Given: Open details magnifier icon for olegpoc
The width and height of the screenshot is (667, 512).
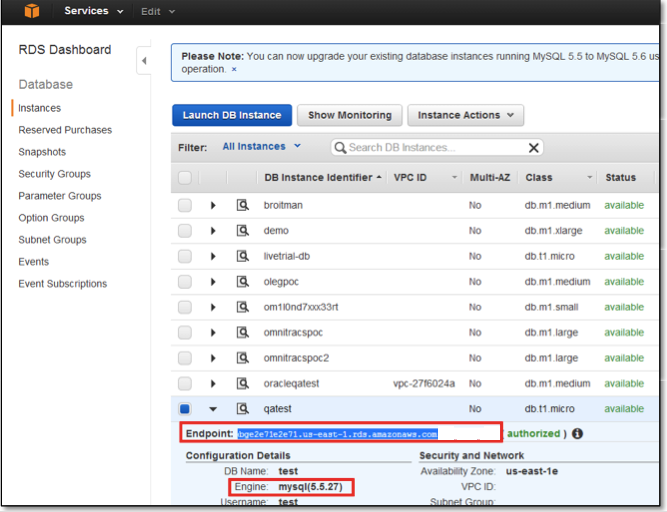Looking at the screenshot, I should (x=242, y=282).
